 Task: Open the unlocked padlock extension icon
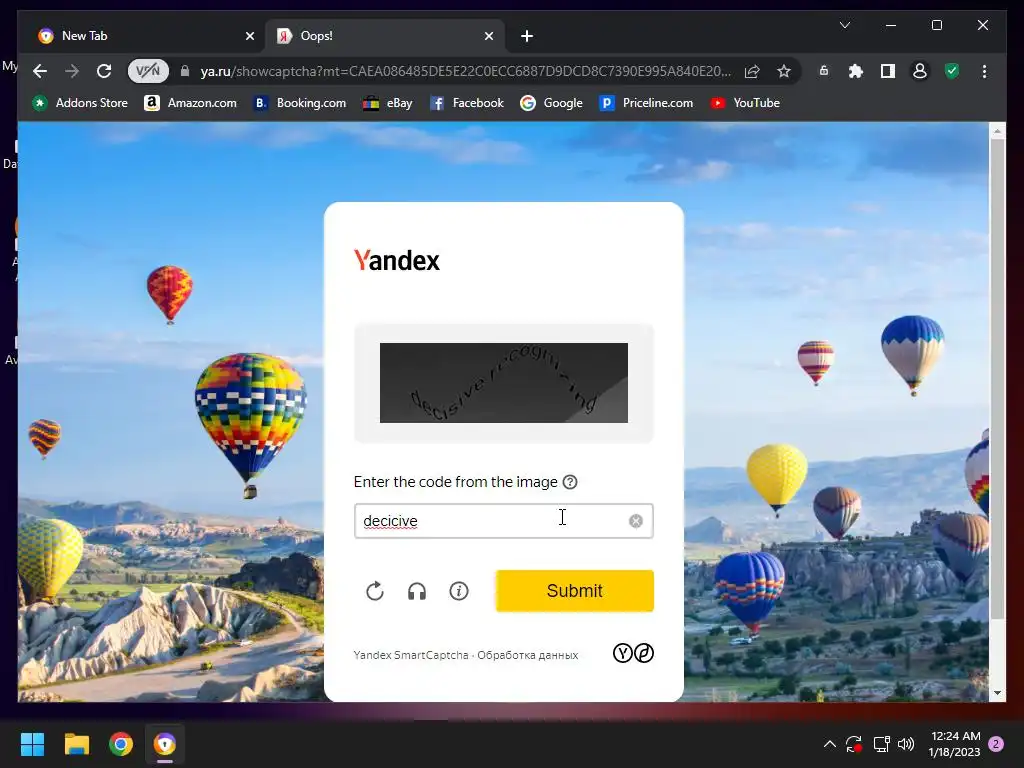coord(824,71)
